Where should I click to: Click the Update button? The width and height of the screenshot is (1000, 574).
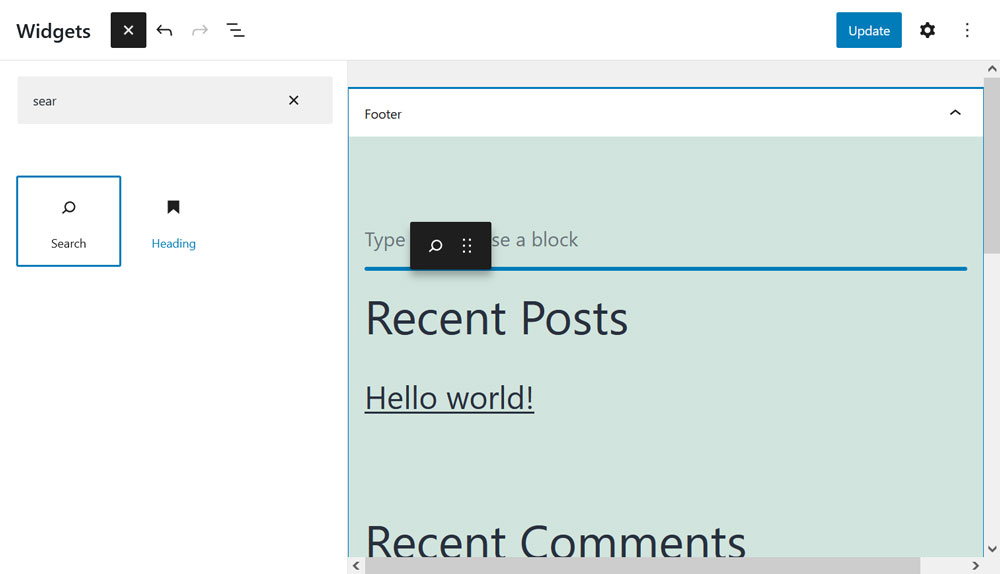click(x=869, y=30)
